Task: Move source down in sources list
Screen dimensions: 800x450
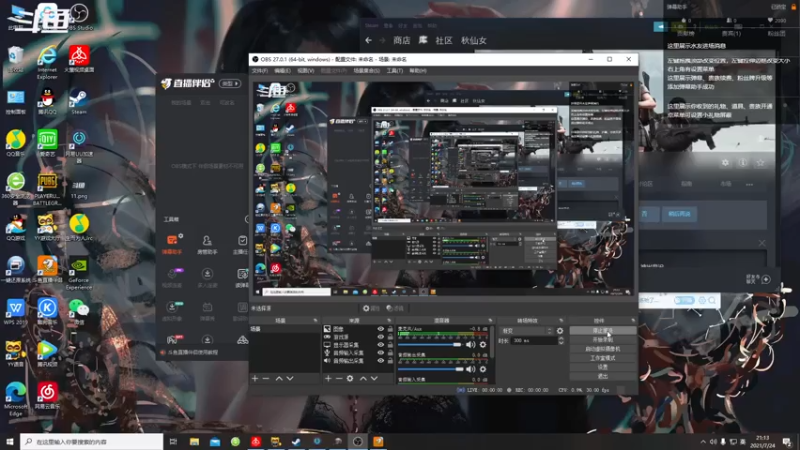Action: coord(374,379)
